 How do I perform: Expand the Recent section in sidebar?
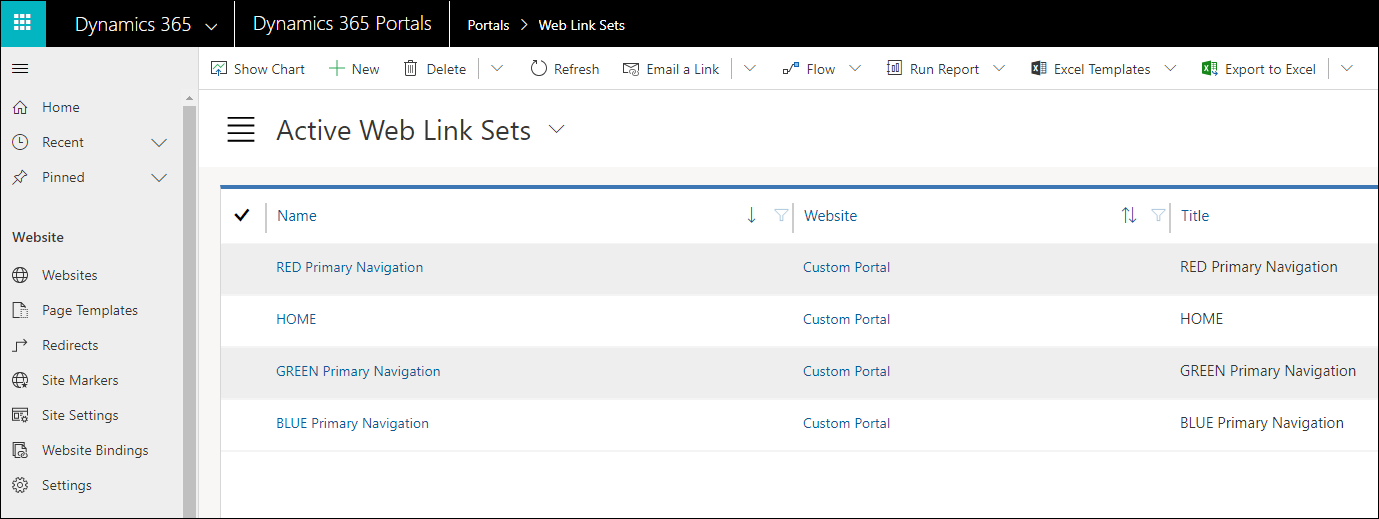158,143
